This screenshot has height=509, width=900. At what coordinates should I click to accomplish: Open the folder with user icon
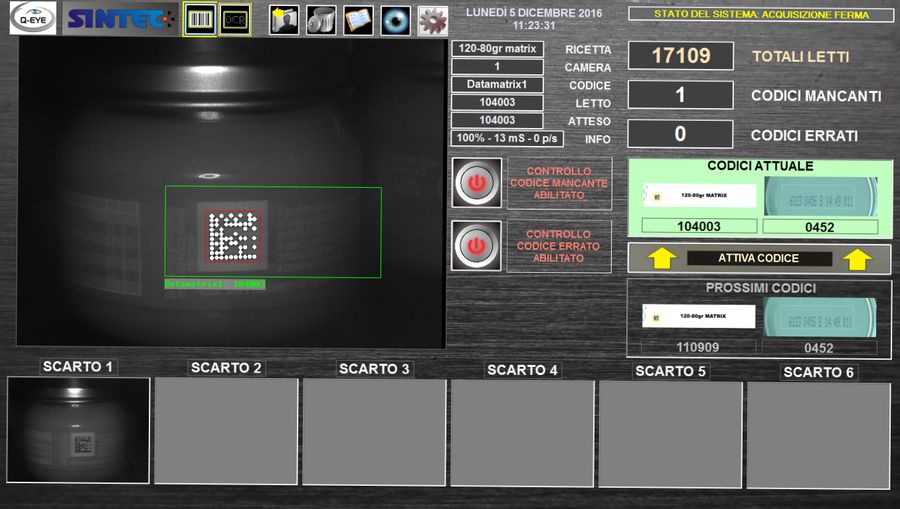click(284, 20)
